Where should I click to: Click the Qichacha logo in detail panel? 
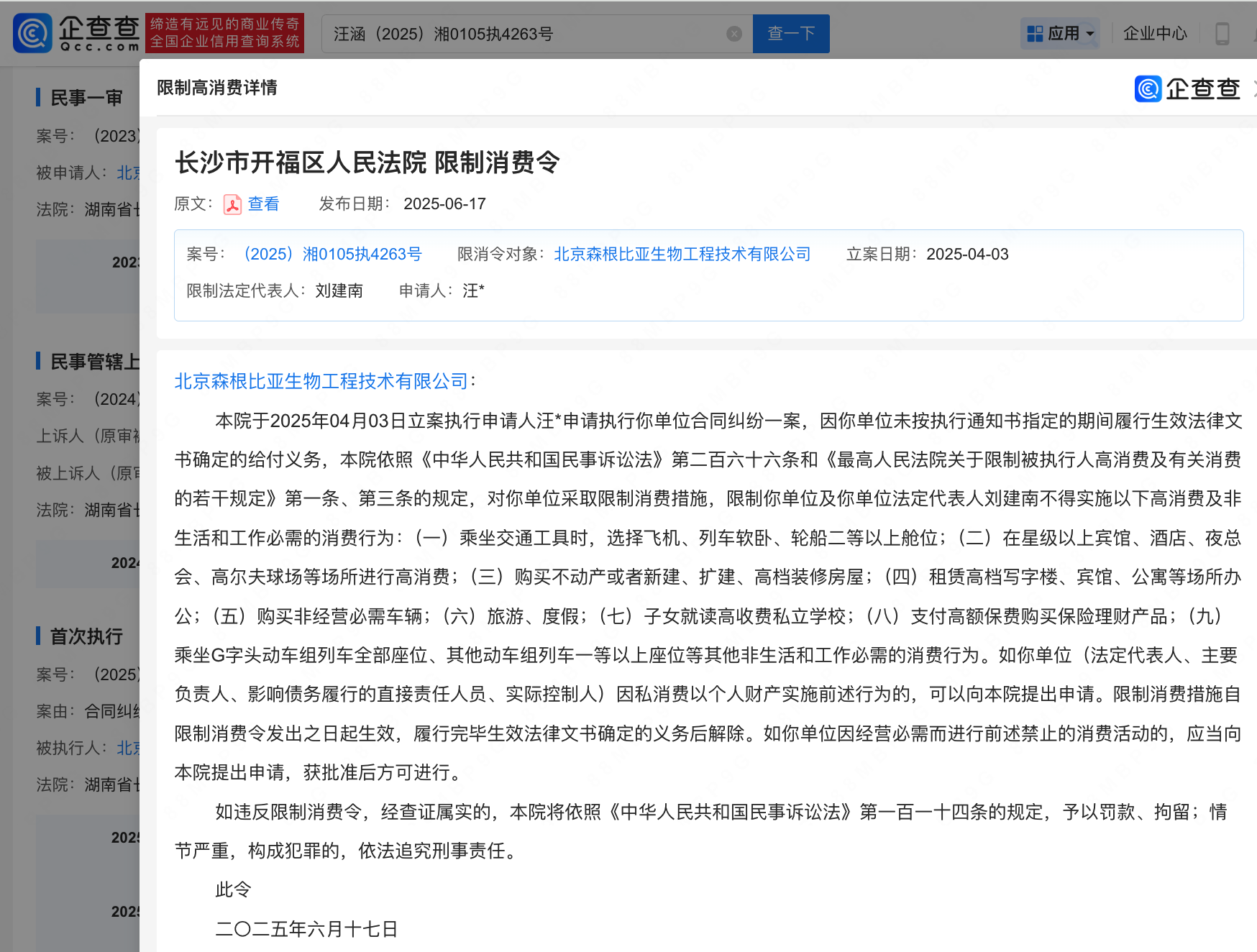(x=1187, y=88)
